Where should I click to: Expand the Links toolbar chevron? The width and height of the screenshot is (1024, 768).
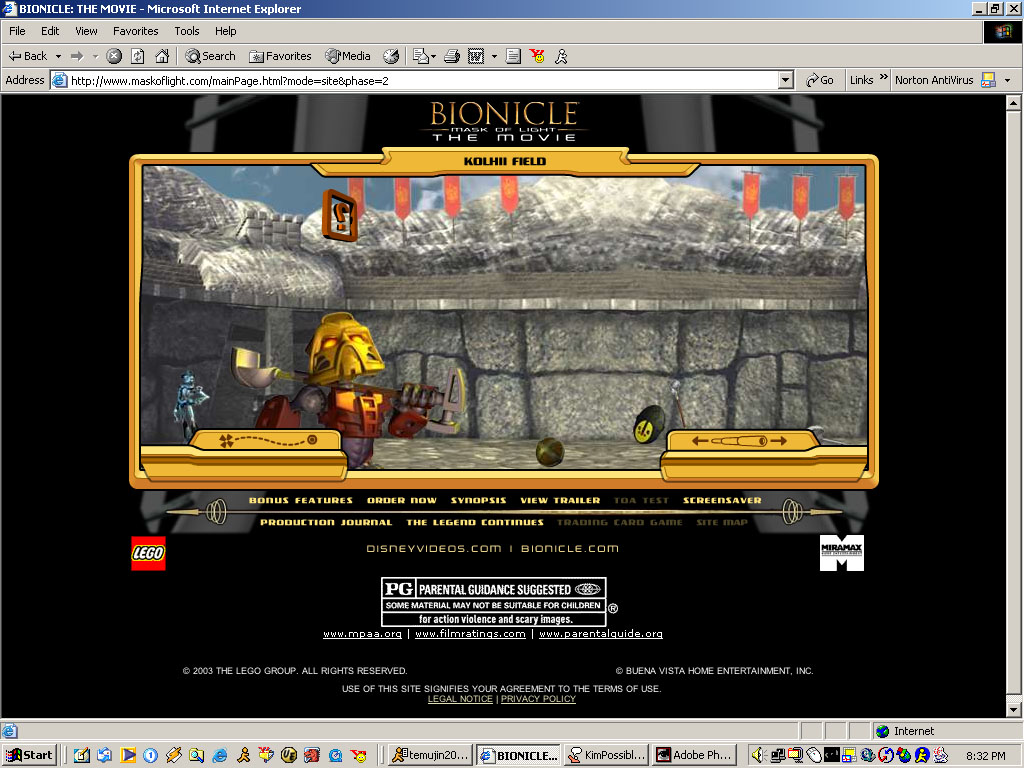pos(884,77)
